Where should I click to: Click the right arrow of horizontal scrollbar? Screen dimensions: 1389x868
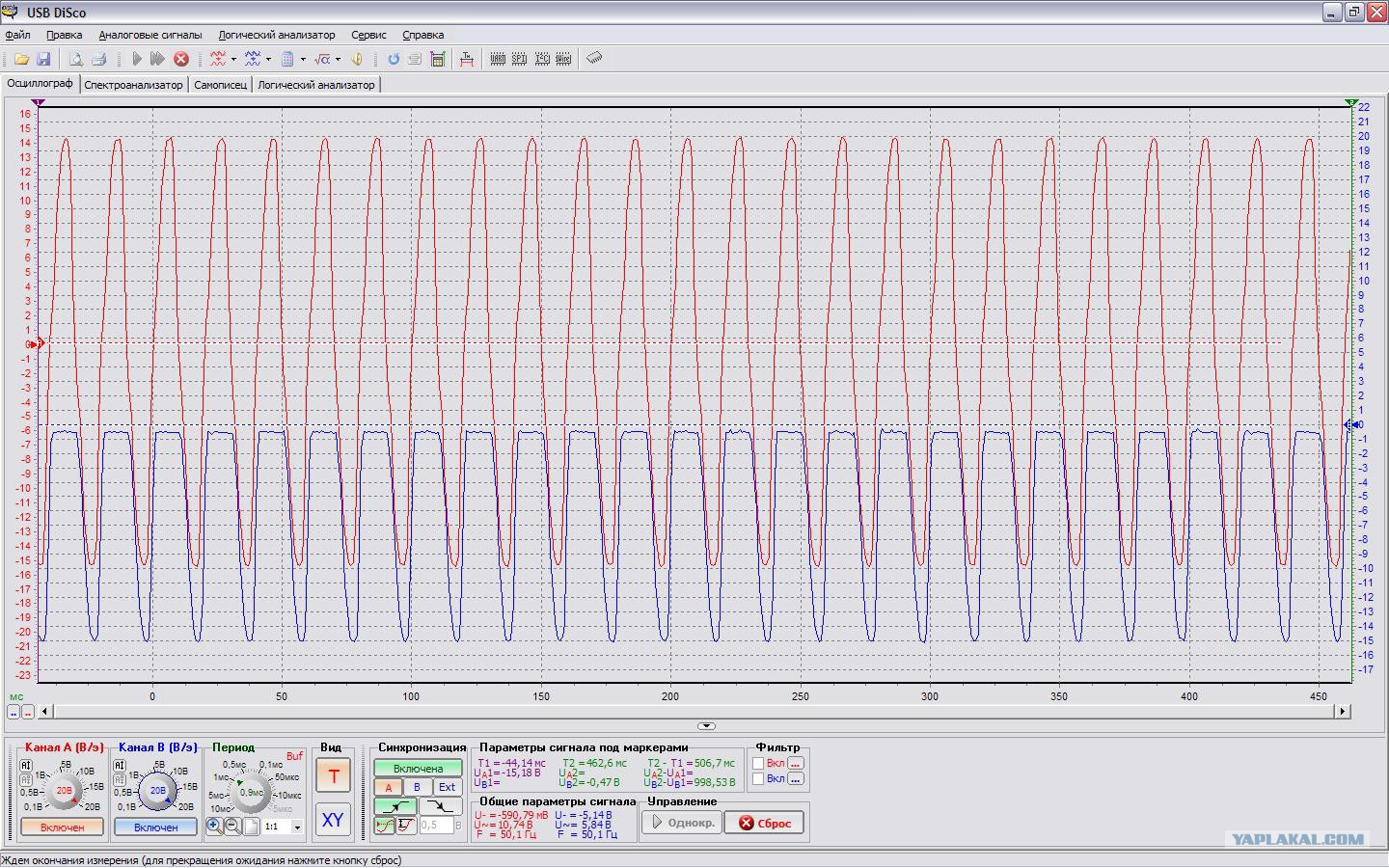click(x=1342, y=711)
